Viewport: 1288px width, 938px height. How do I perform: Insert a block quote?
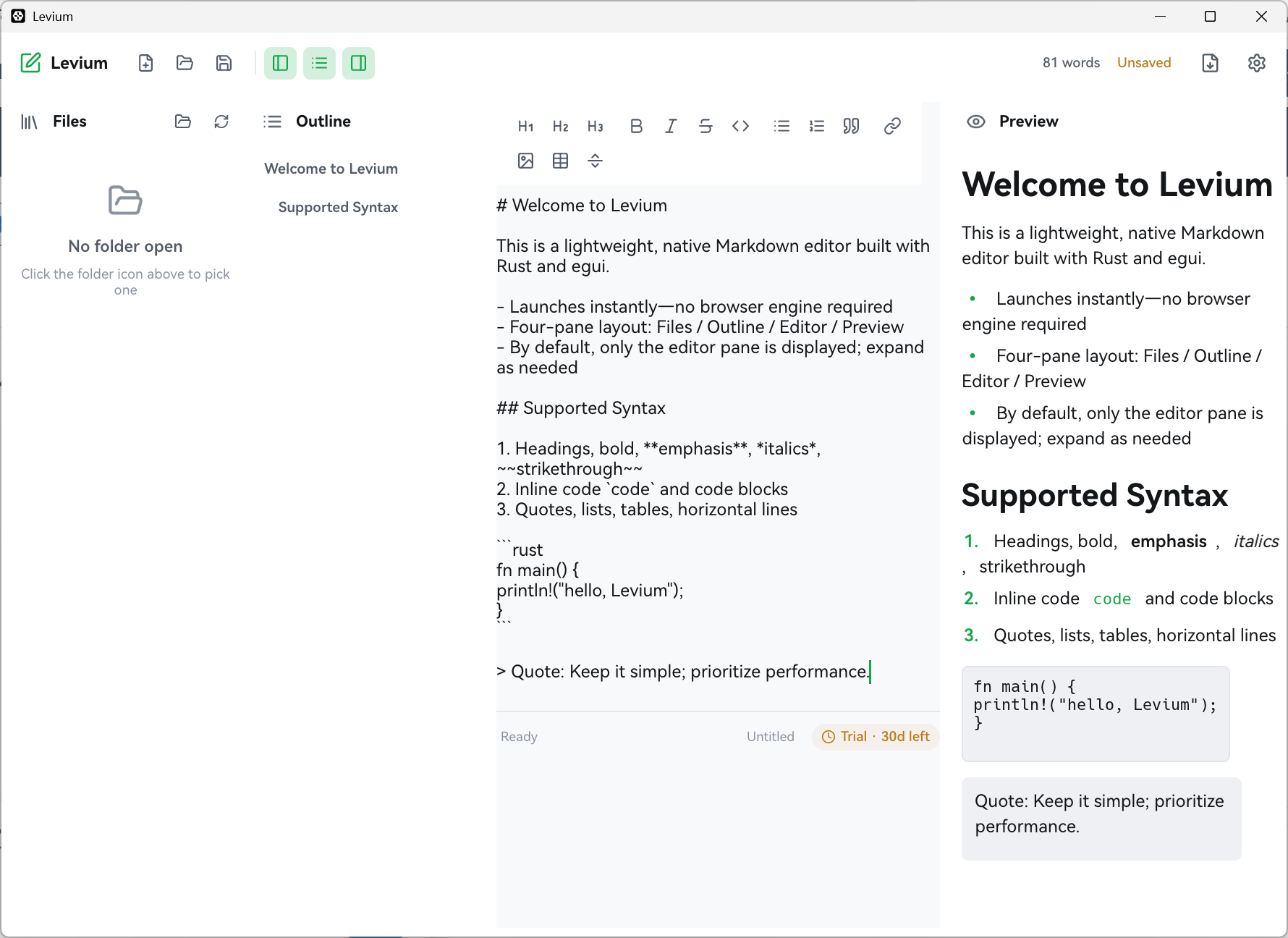852,127
